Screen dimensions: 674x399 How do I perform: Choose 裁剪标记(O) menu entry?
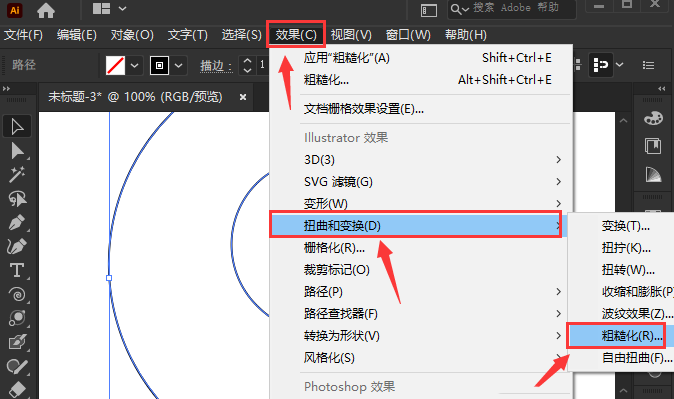[x=421, y=270]
